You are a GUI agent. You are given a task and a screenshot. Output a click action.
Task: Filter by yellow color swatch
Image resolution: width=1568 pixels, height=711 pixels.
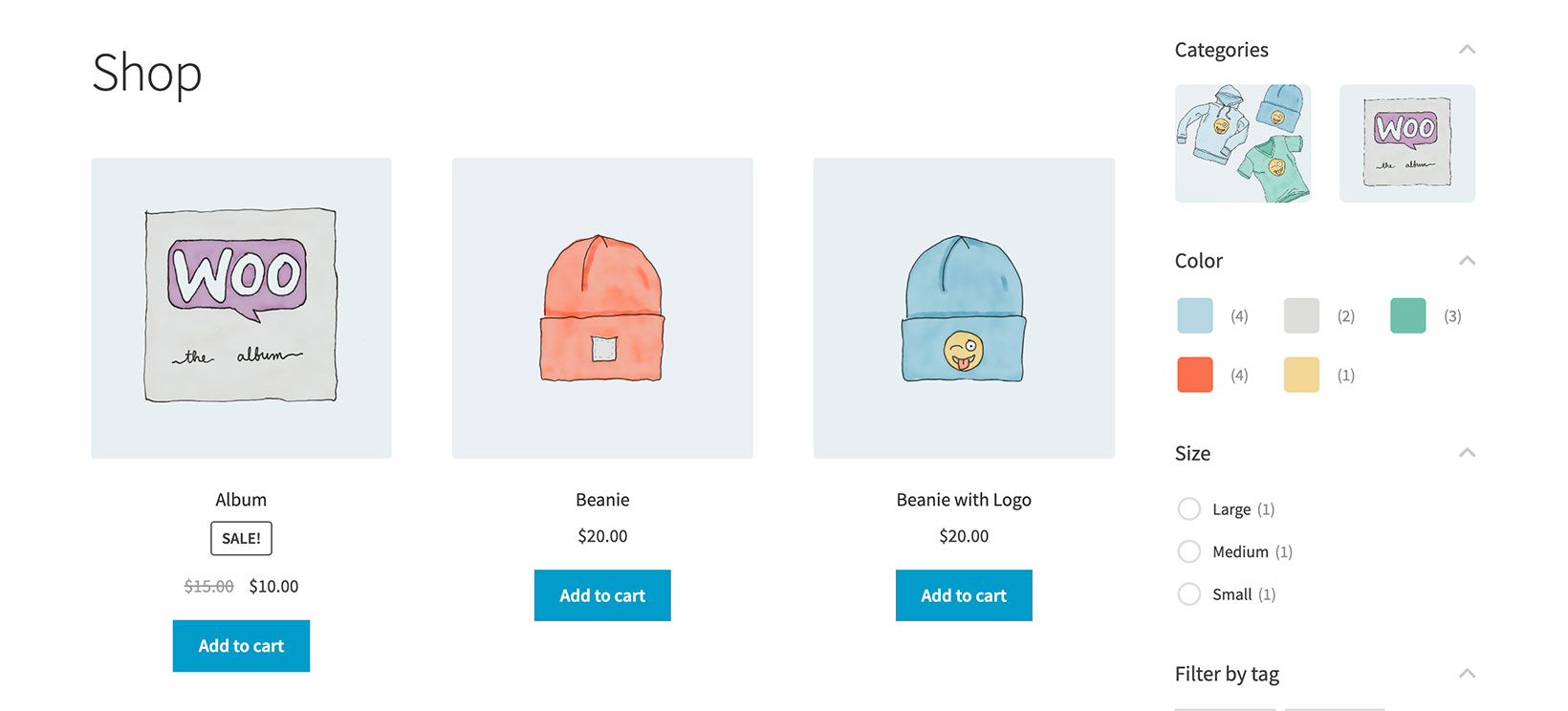click(x=1301, y=375)
